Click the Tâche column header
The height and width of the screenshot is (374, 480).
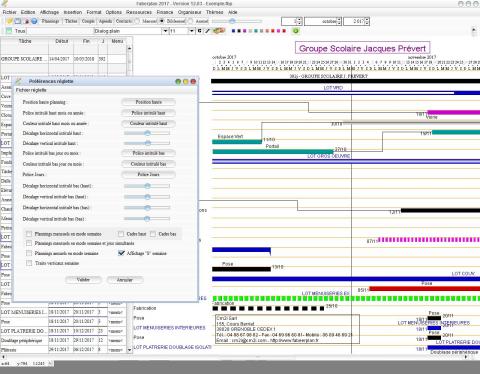25,41
